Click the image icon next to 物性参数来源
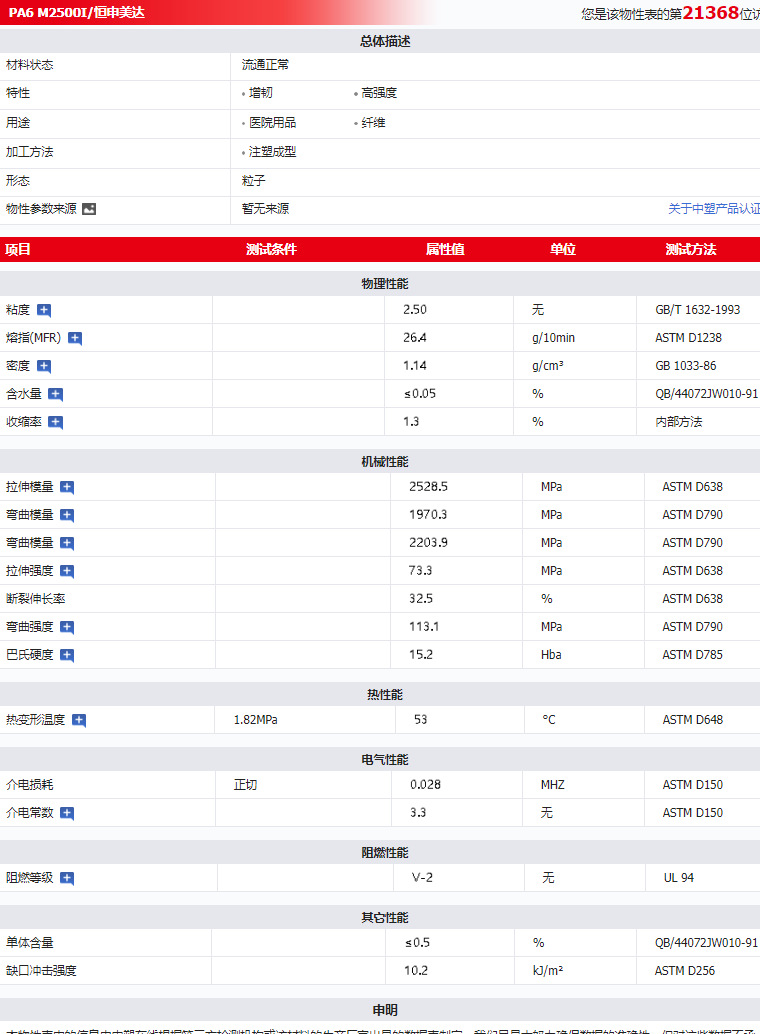760x1034 pixels. click(x=89, y=209)
